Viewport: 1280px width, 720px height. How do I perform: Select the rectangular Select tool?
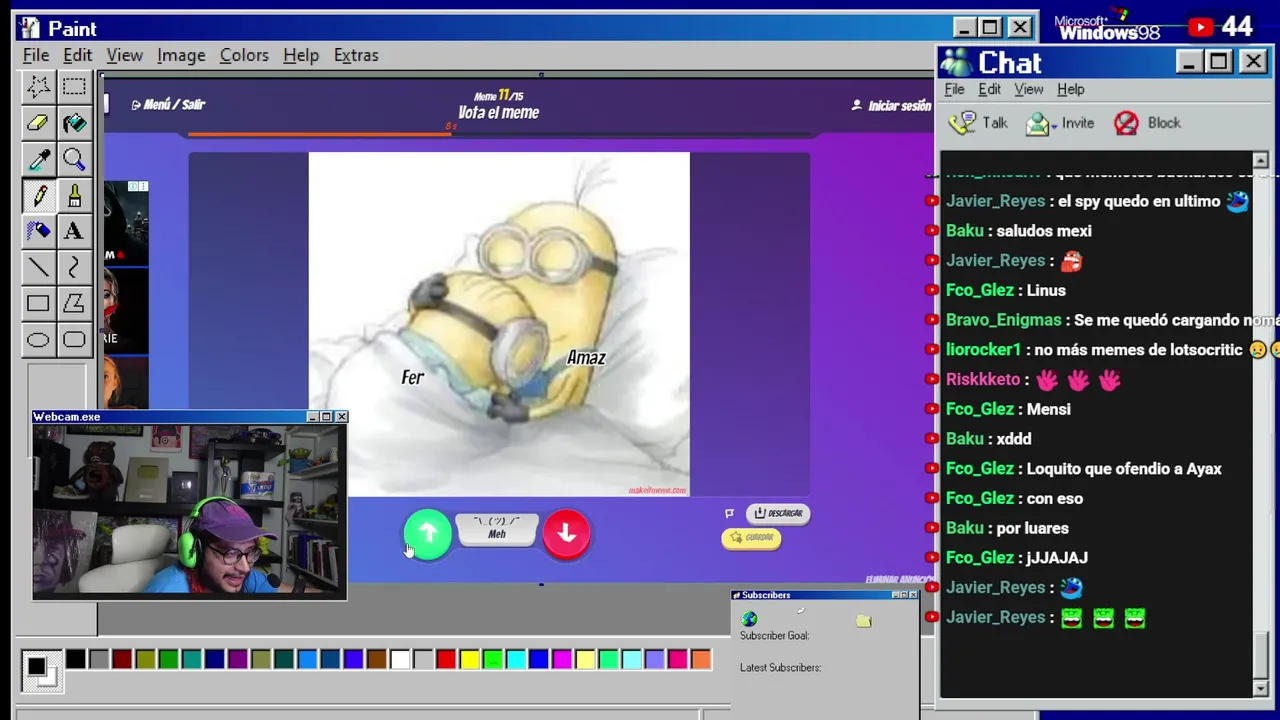coord(74,87)
